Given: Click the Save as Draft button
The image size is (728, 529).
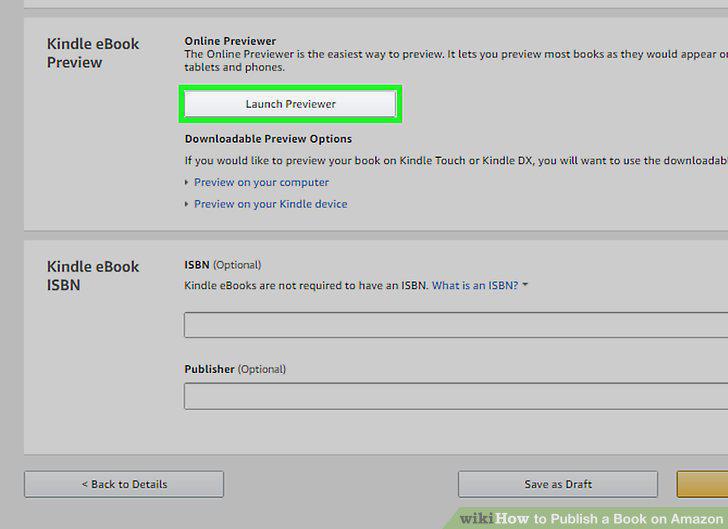Looking at the screenshot, I should pyautogui.click(x=558, y=484).
